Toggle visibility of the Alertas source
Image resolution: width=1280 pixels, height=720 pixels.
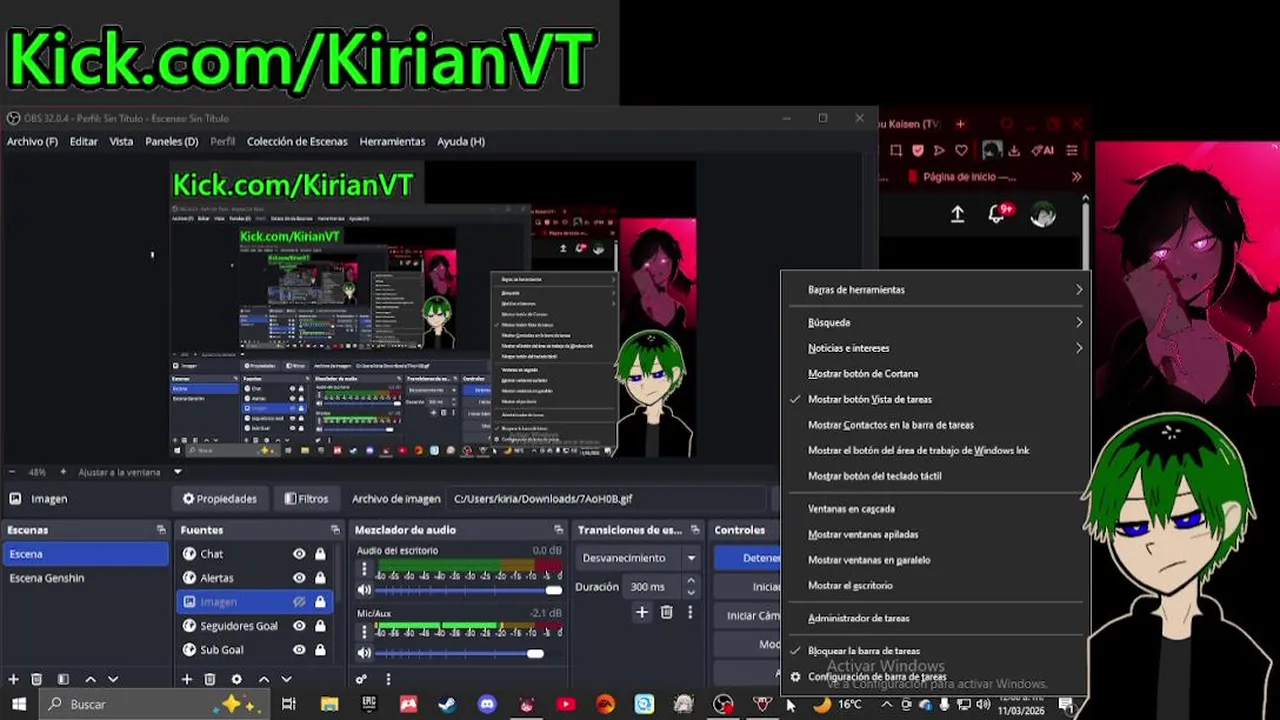(299, 578)
